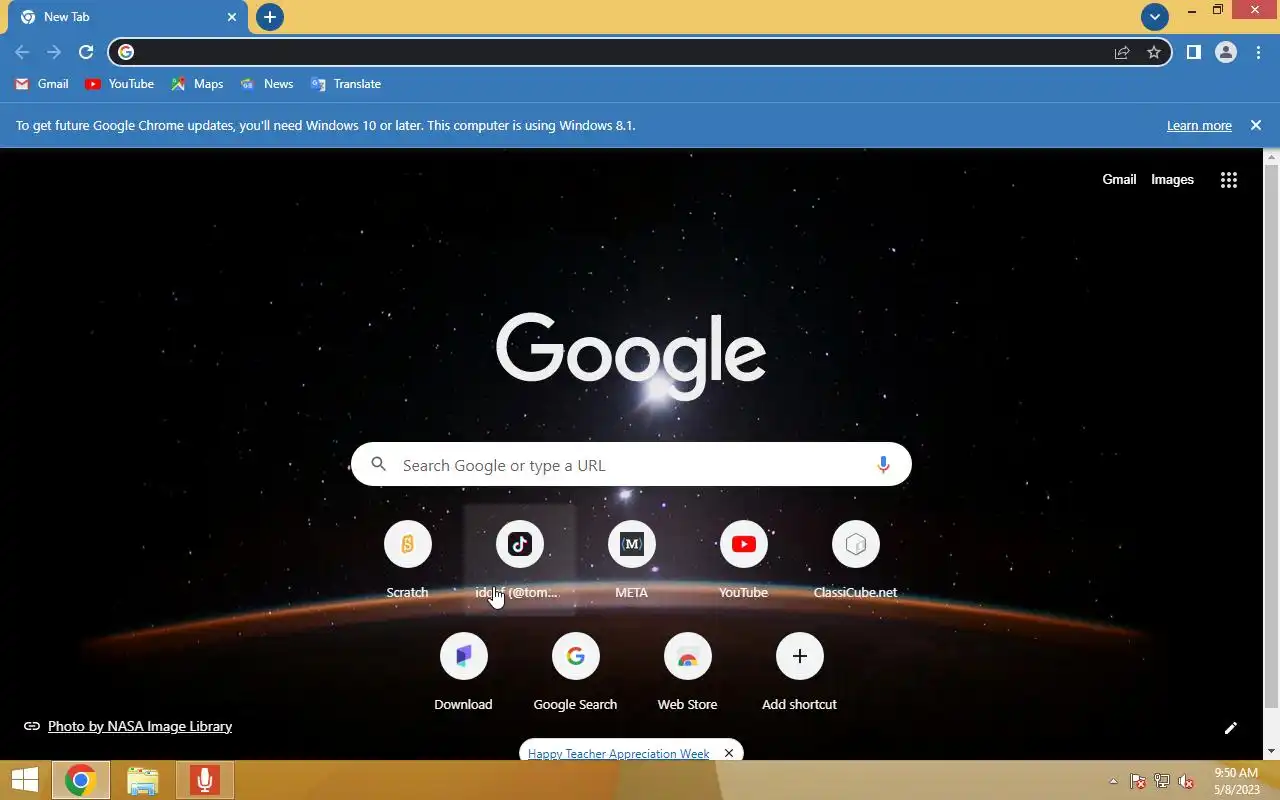This screenshot has height=800, width=1280.
Task: Dismiss the Chrome update infobar
Action: click(1256, 125)
